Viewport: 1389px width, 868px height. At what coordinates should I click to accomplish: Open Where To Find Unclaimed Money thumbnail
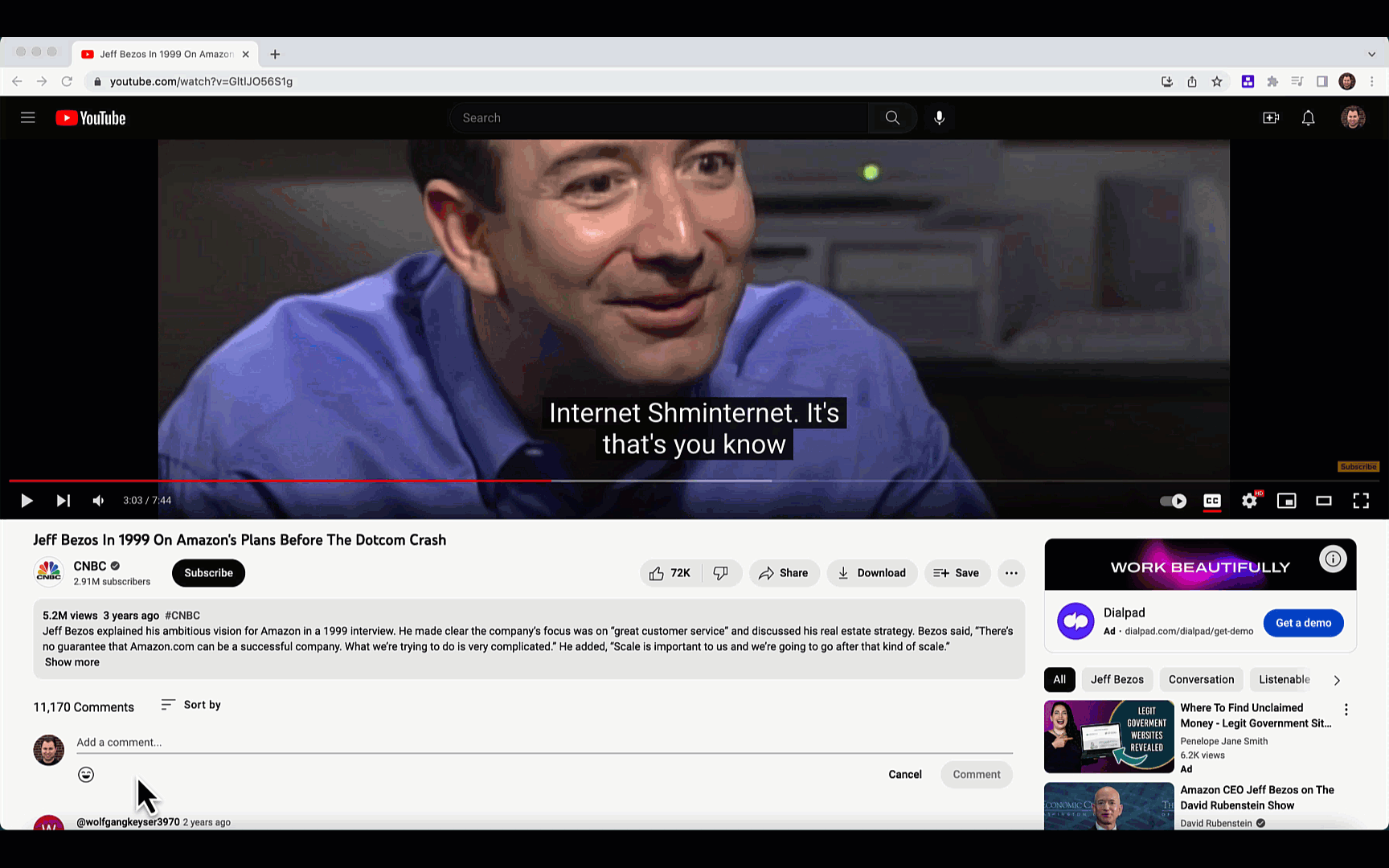coord(1109,737)
